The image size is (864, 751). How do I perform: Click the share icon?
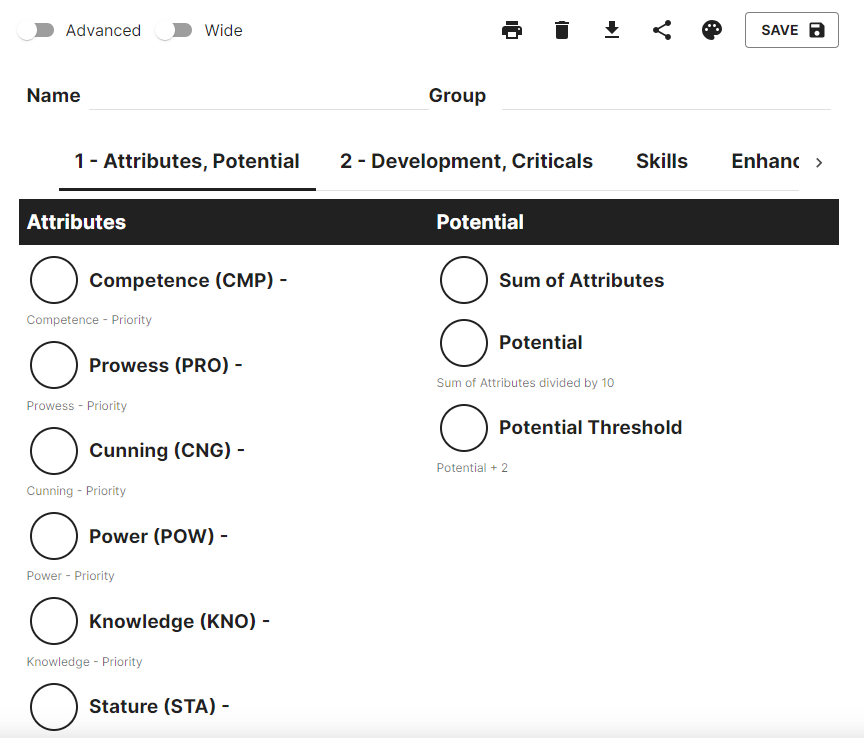click(x=662, y=30)
